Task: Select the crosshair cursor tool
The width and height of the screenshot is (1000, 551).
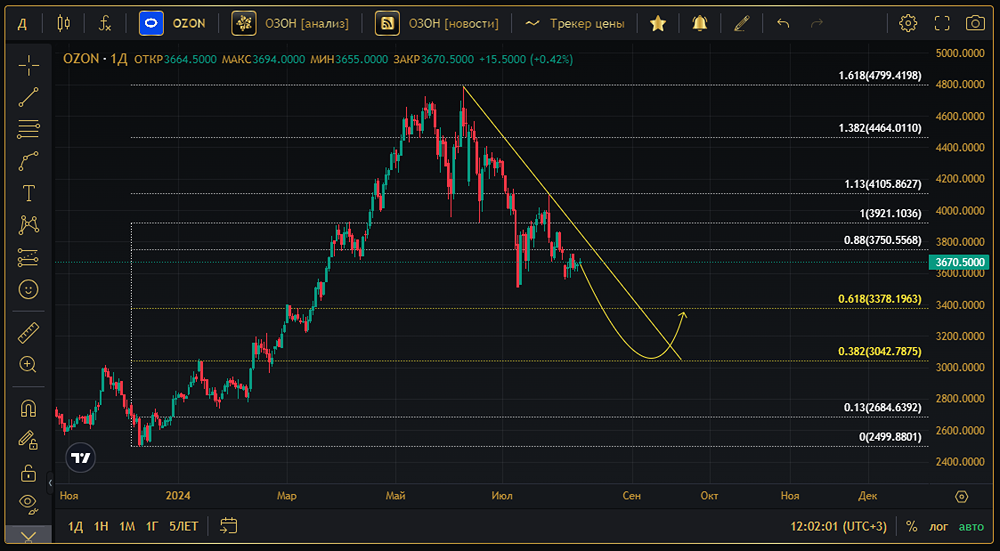Action: tap(28, 65)
